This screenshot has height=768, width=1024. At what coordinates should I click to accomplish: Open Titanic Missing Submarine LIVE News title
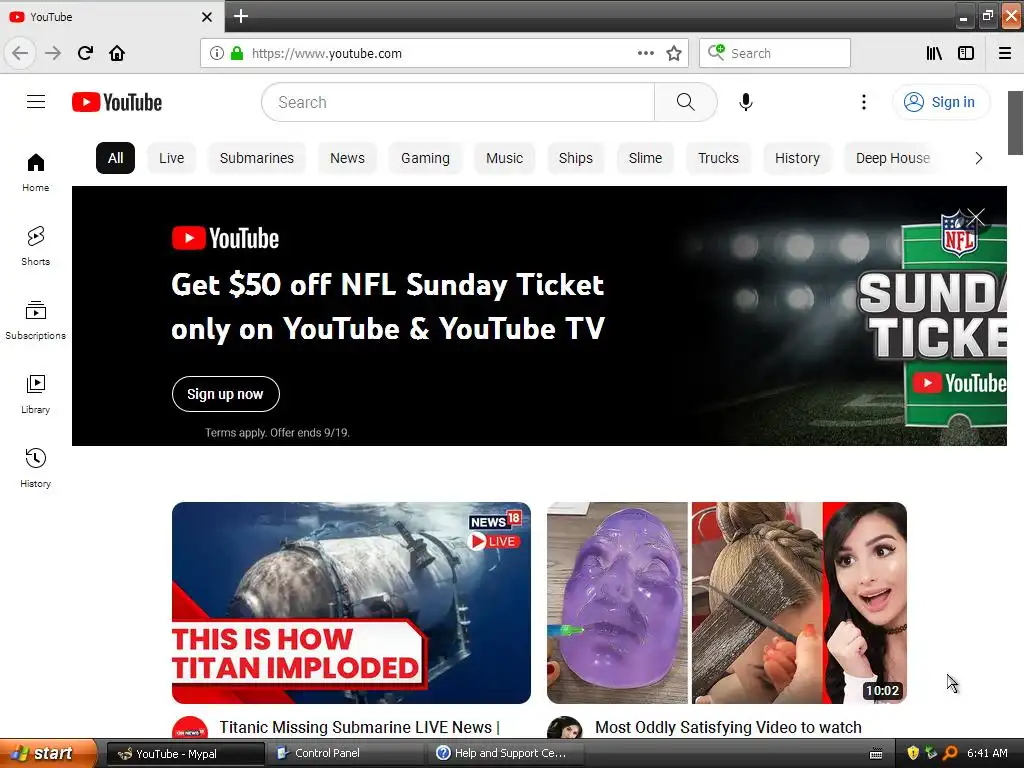pos(359,727)
